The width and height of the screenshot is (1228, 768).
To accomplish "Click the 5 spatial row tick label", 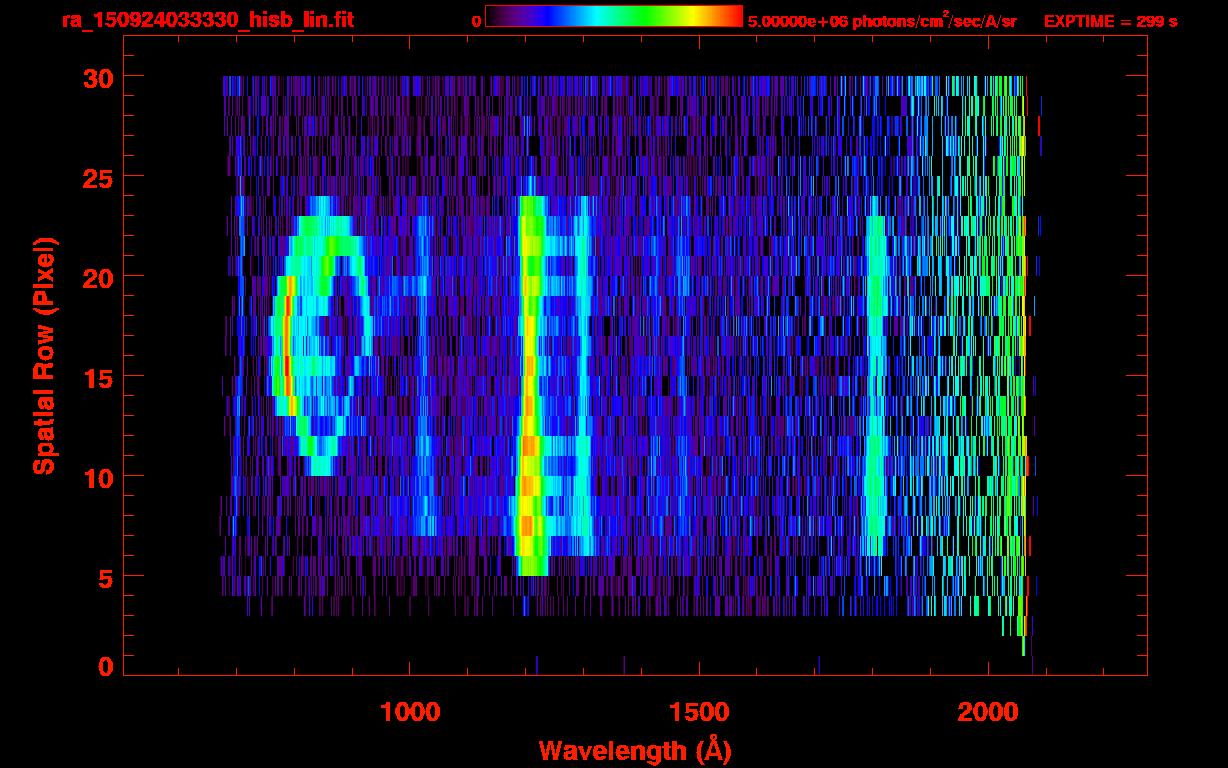I will point(104,577).
